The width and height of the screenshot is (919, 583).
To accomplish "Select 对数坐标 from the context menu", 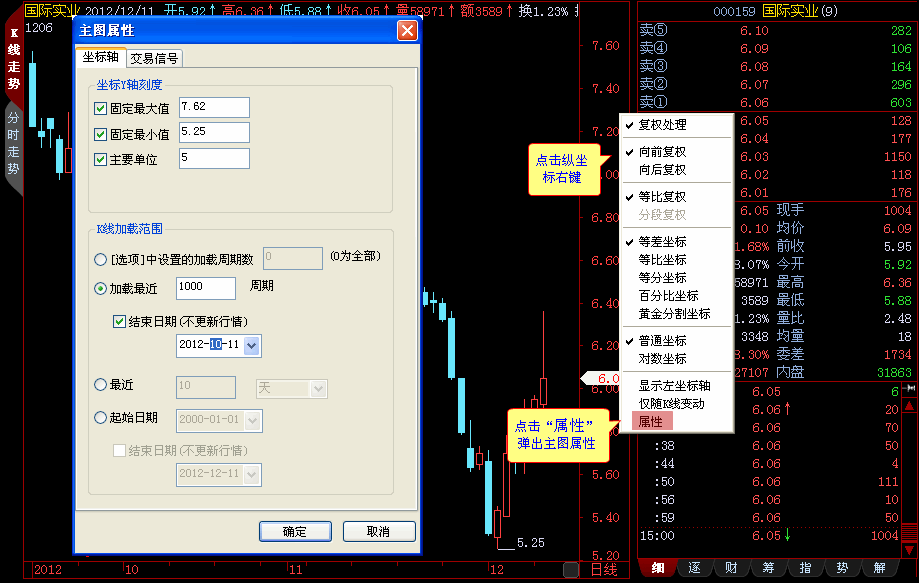I will [x=662, y=359].
